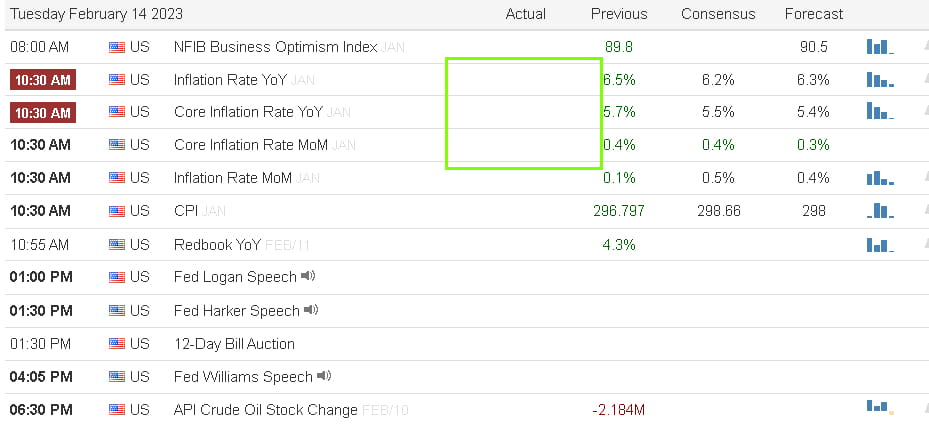Click the Actual column header

(x=525, y=14)
